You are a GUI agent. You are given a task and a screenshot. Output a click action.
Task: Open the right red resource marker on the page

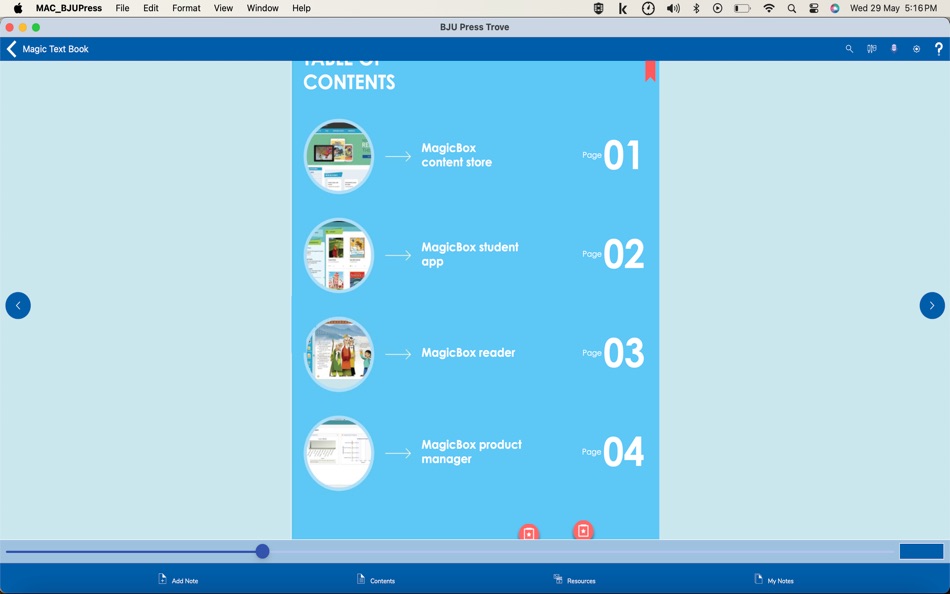[583, 531]
